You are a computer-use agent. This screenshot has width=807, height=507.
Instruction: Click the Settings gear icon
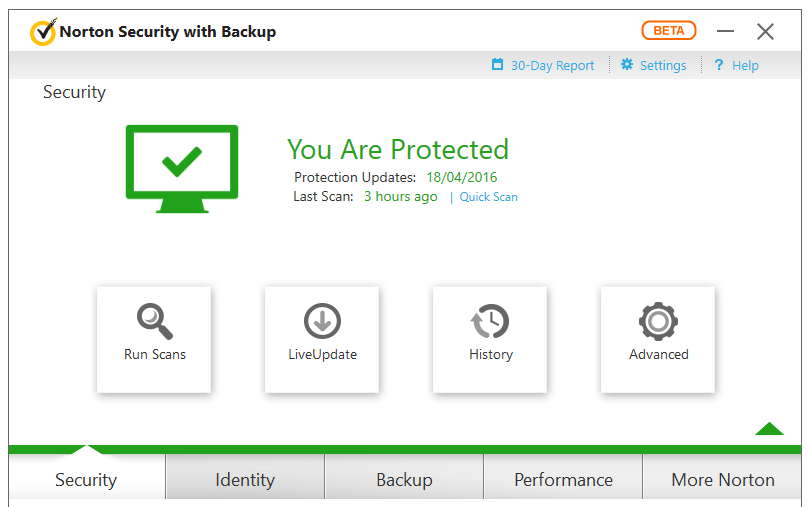click(627, 64)
